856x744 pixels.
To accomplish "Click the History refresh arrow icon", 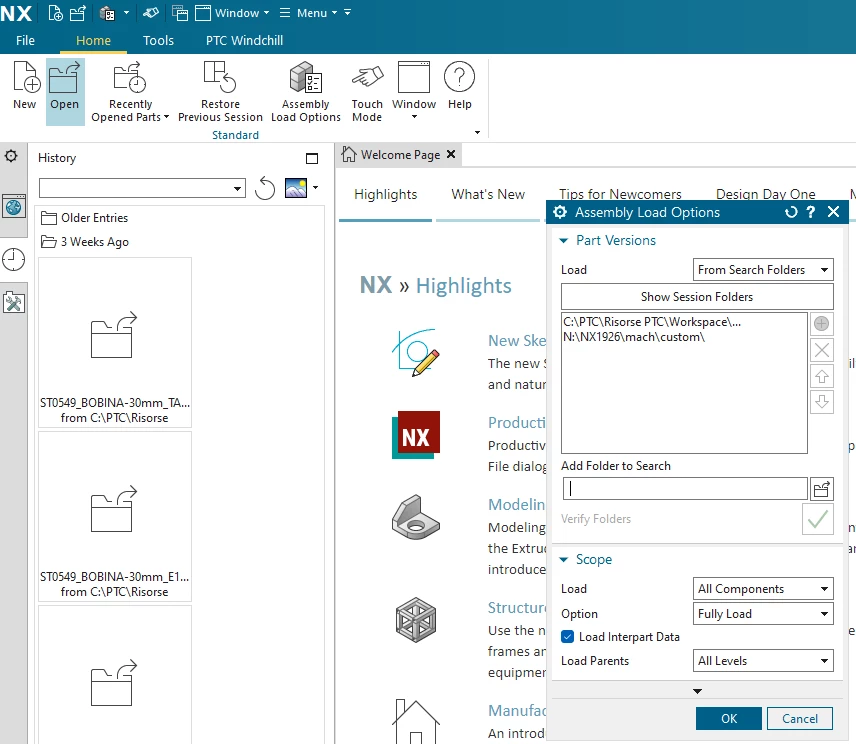I will (265, 188).
